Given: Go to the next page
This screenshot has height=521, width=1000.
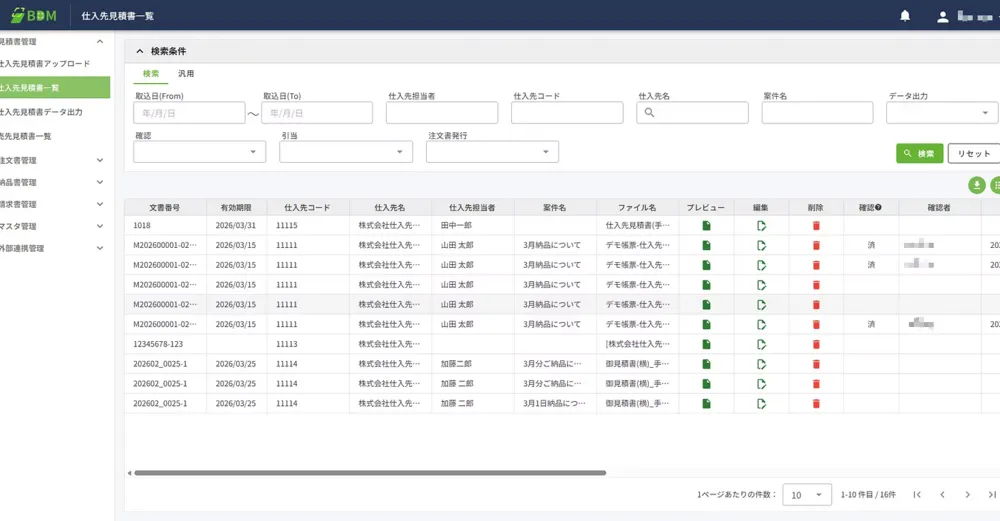Looking at the screenshot, I should 967,495.
